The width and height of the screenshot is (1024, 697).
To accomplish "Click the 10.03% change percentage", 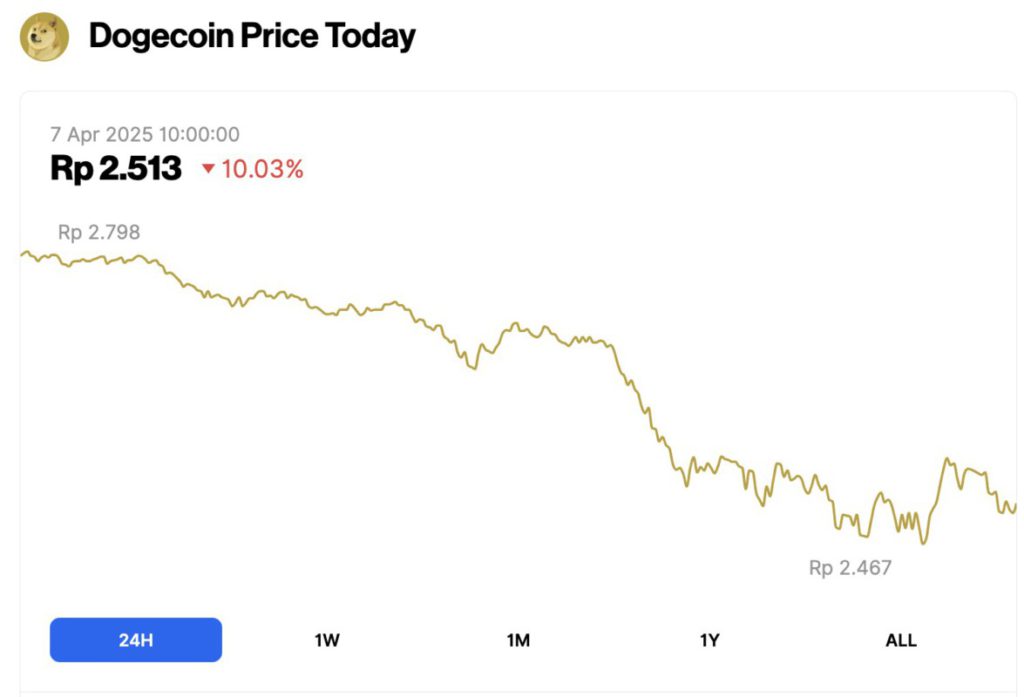I will pos(262,169).
